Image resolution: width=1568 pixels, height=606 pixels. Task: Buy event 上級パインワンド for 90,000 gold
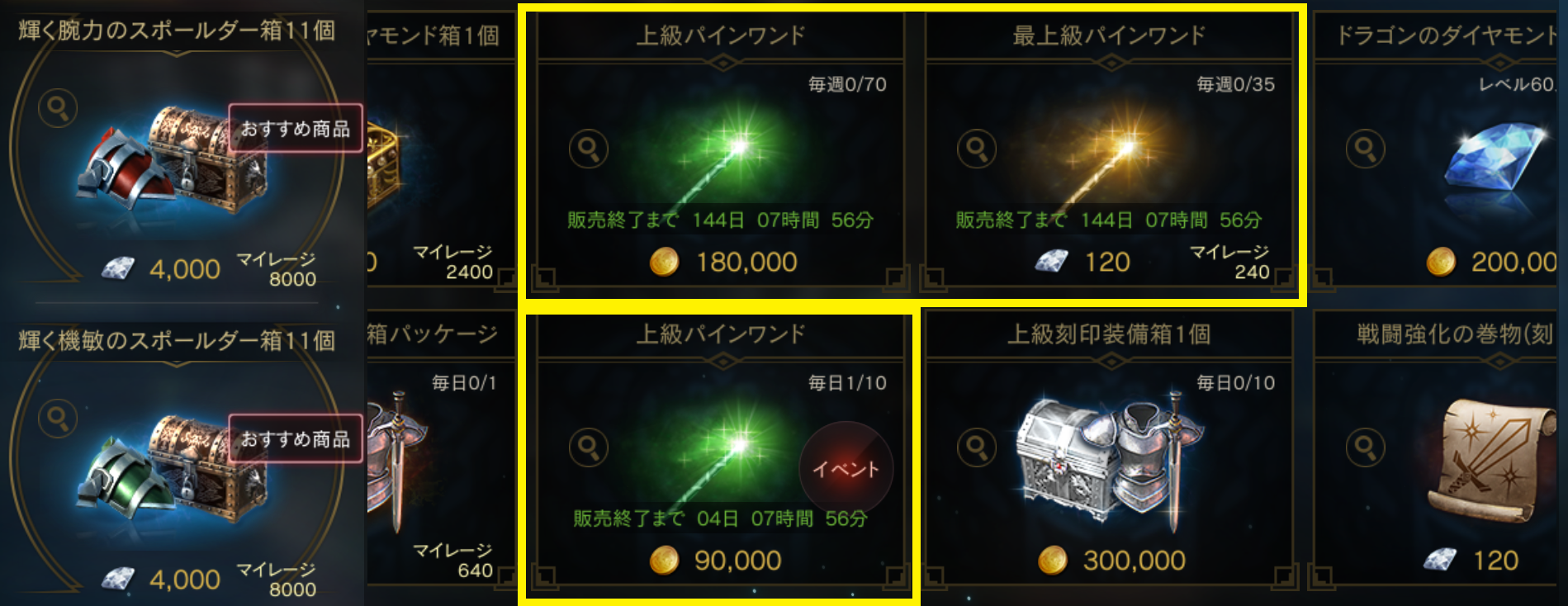(x=716, y=561)
